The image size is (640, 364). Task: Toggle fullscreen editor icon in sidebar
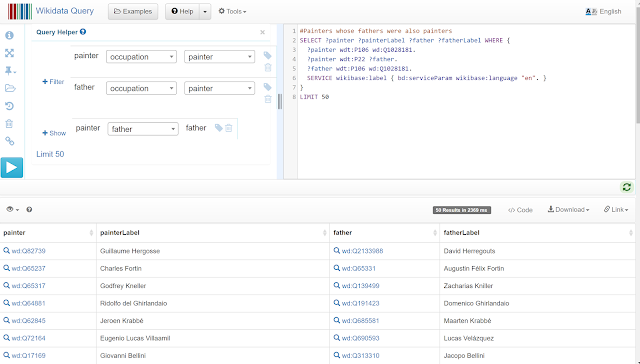point(9,53)
